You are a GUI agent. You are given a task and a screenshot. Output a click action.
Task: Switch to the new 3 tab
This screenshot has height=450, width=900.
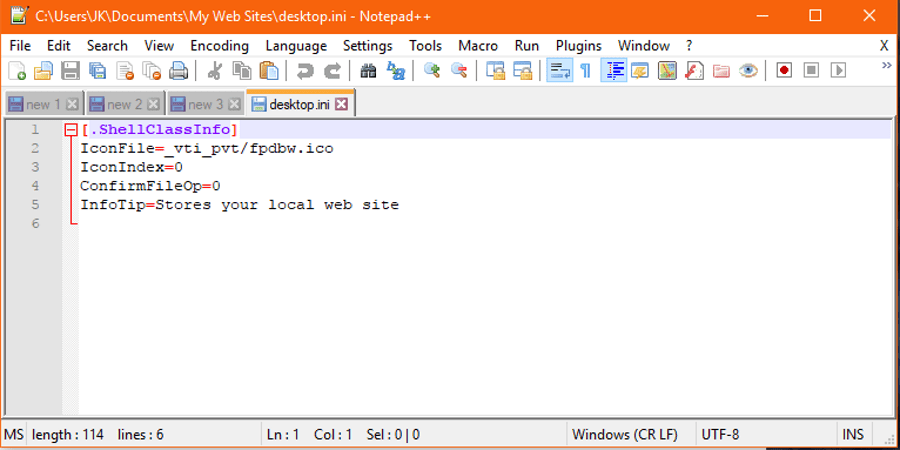pyautogui.click(x=205, y=104)
